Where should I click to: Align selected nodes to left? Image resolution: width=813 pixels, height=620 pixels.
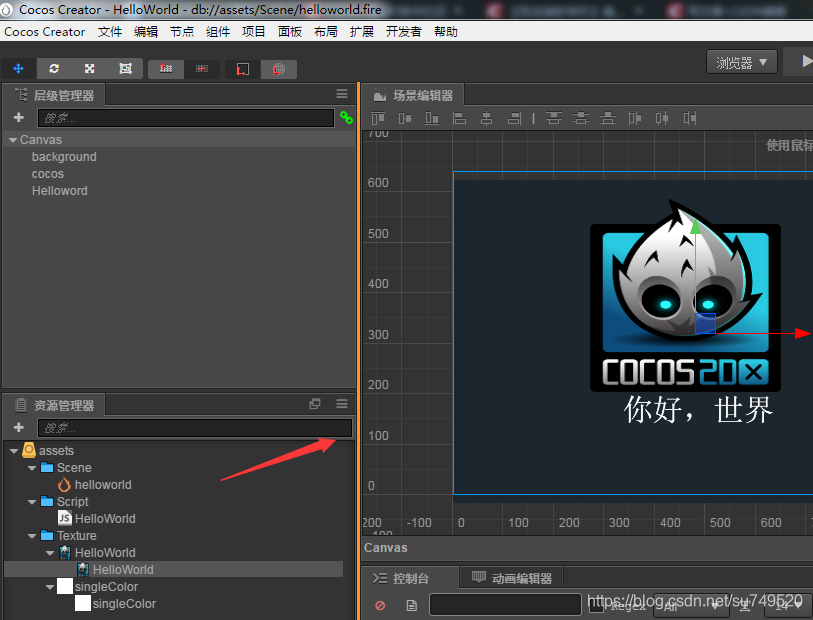tap(459, 119)
